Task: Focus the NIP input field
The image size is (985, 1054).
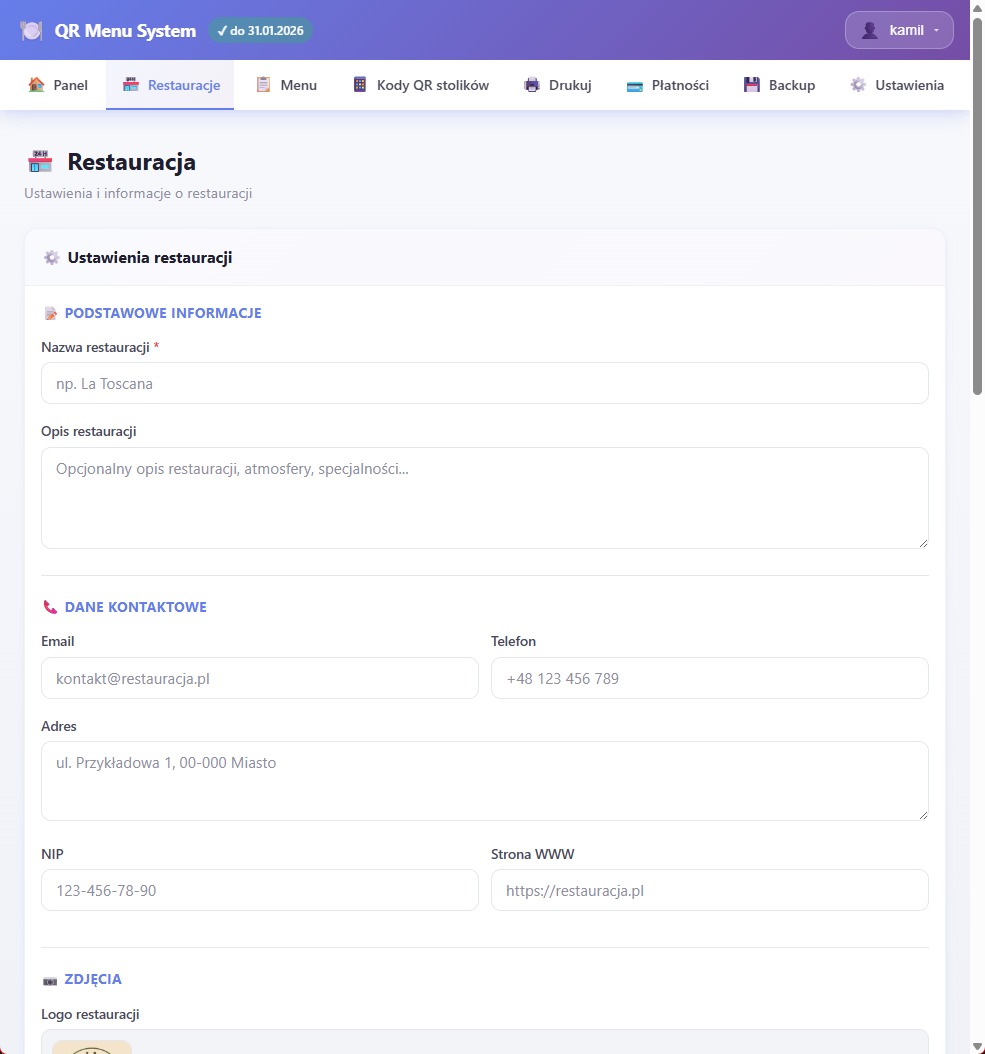Action: tap(259, 890)
